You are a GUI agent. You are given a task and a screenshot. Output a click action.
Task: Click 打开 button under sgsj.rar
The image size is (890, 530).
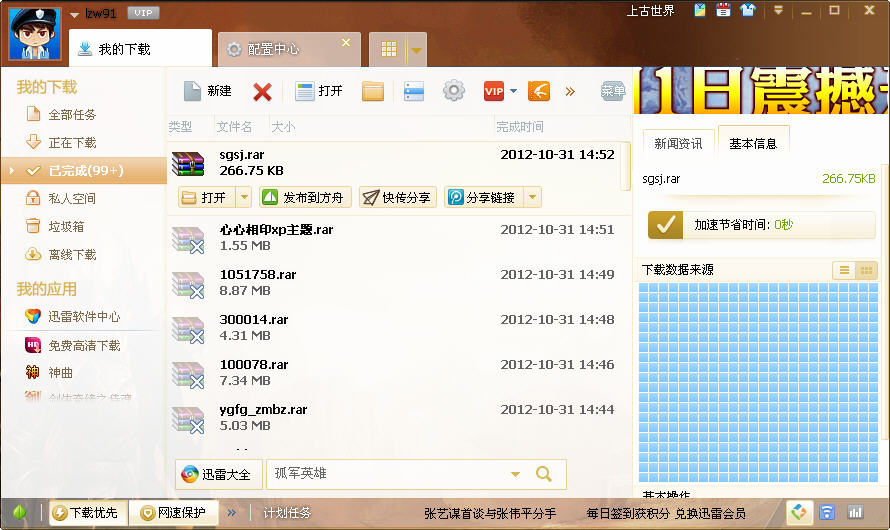[x=207, y=197]
